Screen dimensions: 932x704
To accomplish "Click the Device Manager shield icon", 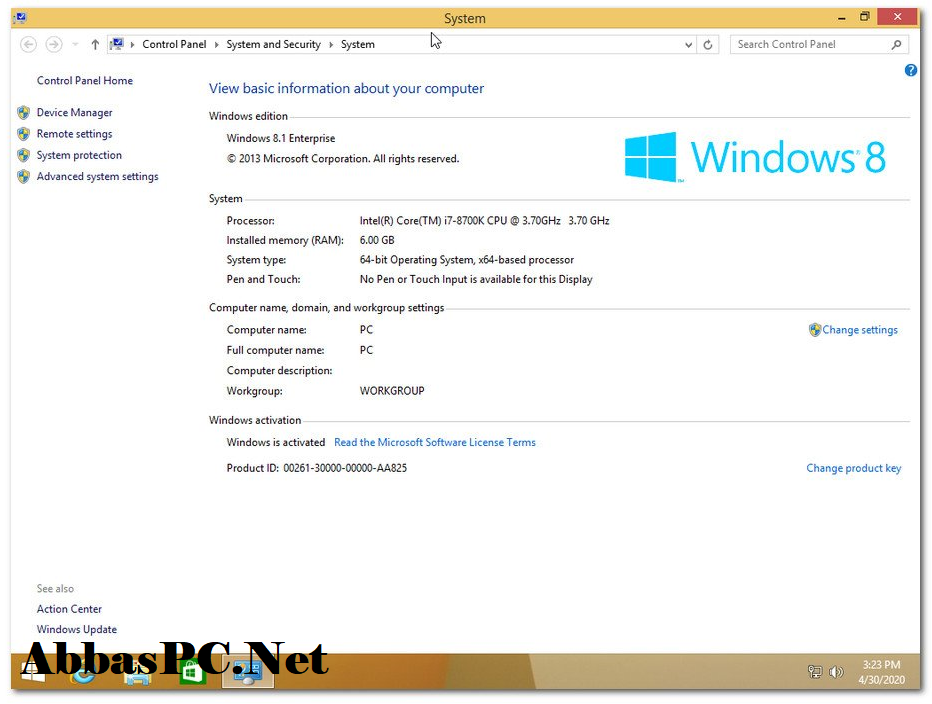I will coord(24,112).
